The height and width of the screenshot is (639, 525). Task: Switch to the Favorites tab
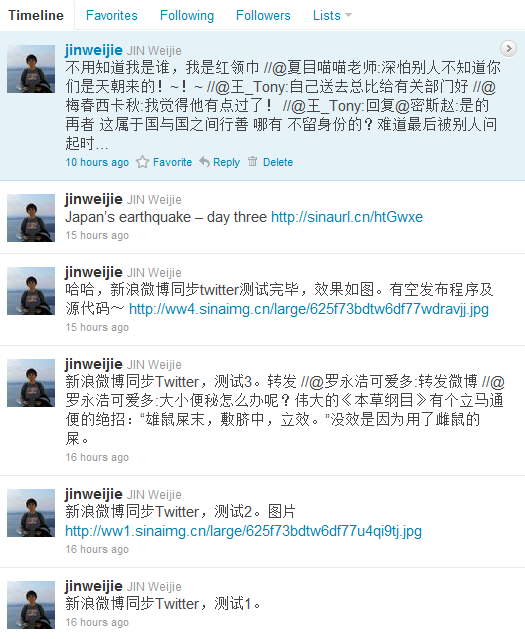coord(112,15)
